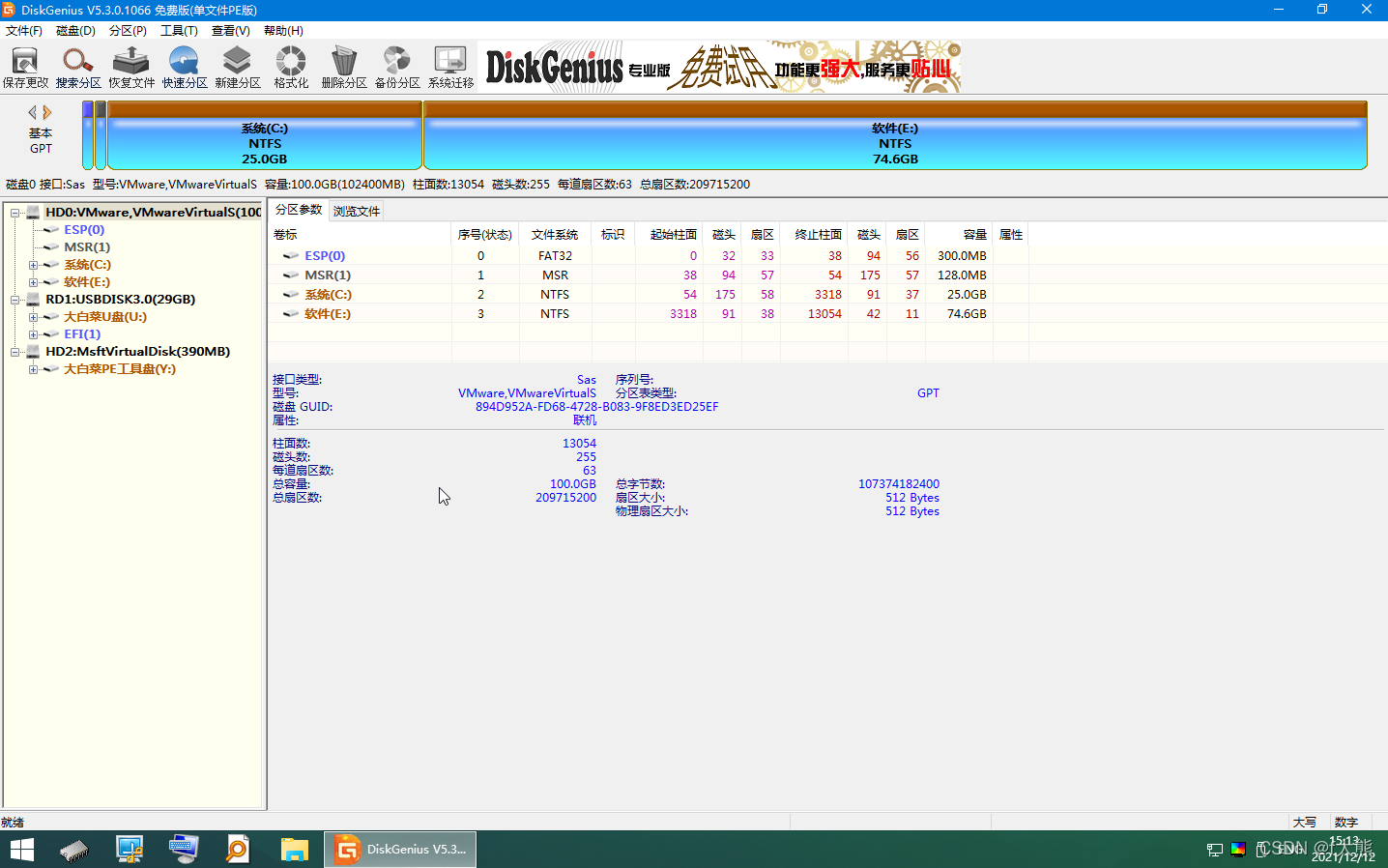Open the 工具(T) menu

tap(179, 31)
